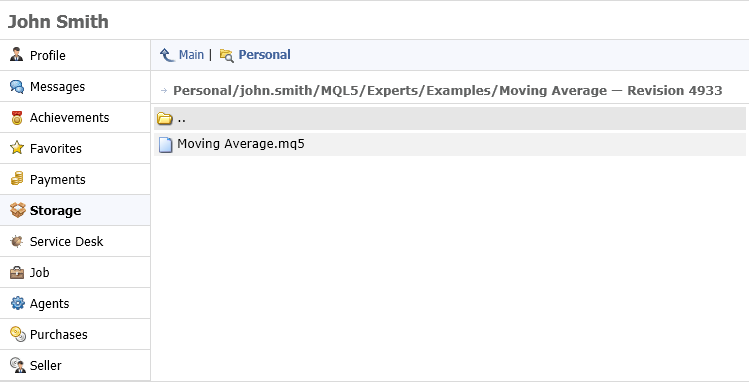Click the John Smith heading

[x=58, y=21]
